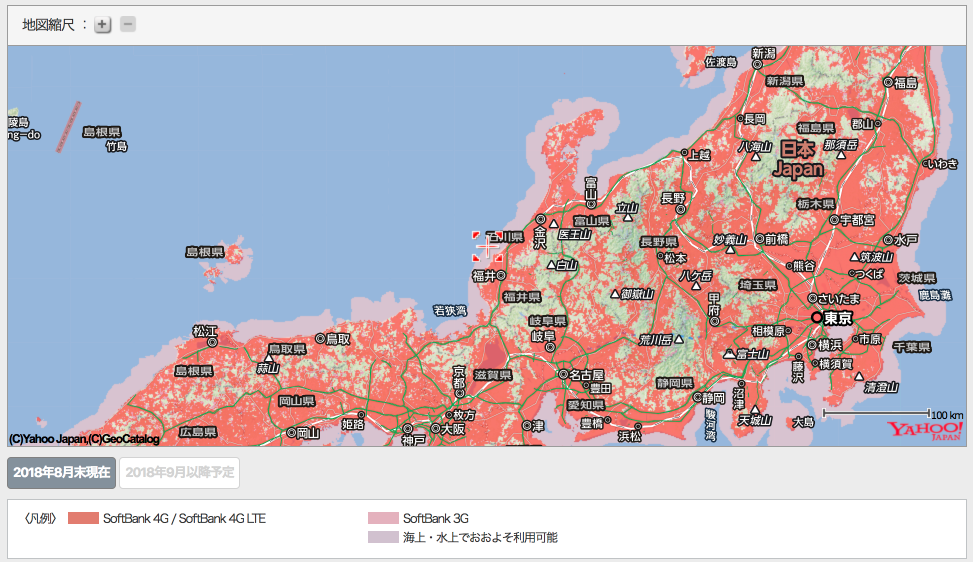The image size is (973, 562).
Task: Zoom in the map scale with plus button
Action: pos(102,25)
